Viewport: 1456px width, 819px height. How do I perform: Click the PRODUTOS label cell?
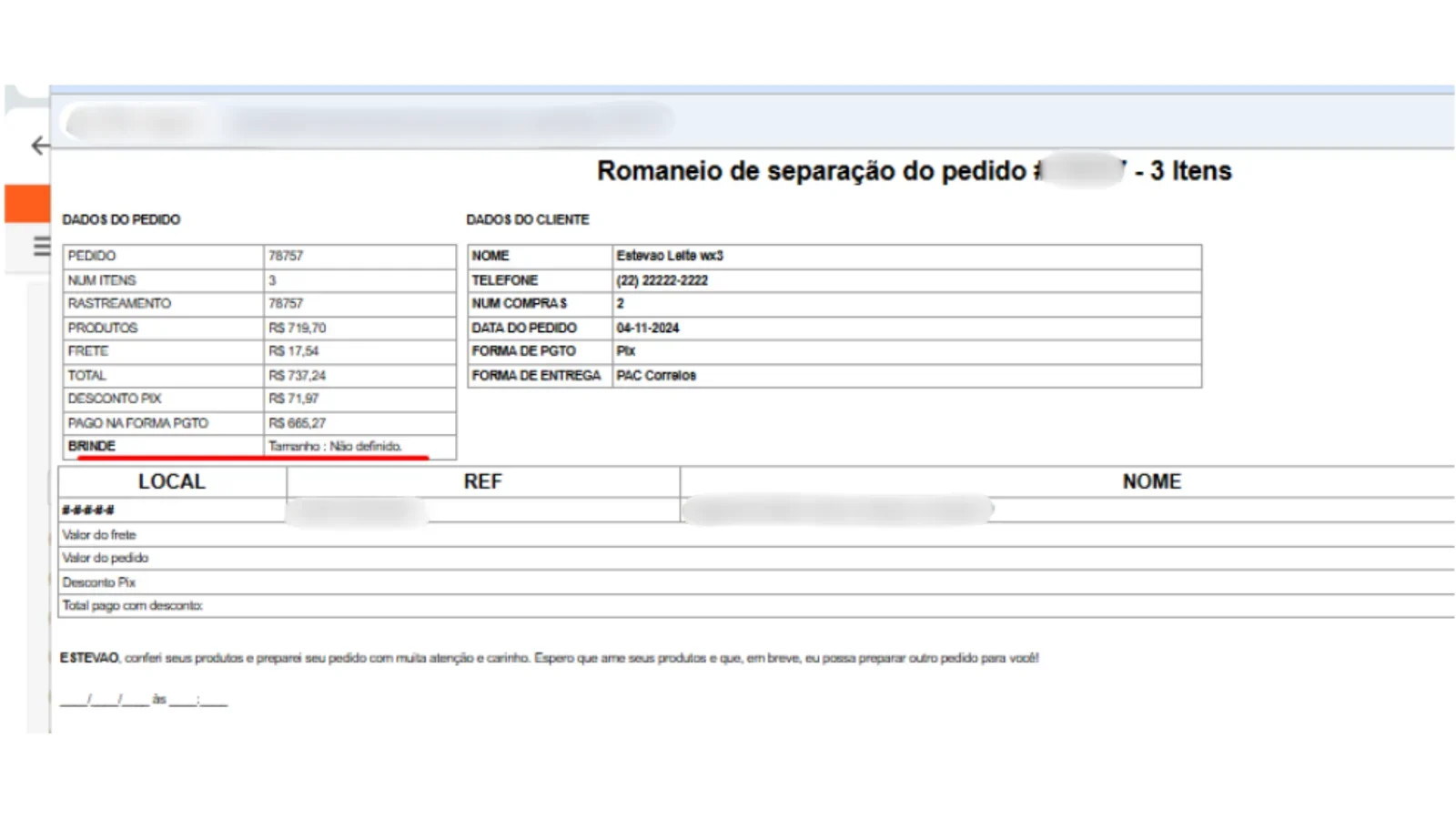(163, 328)
